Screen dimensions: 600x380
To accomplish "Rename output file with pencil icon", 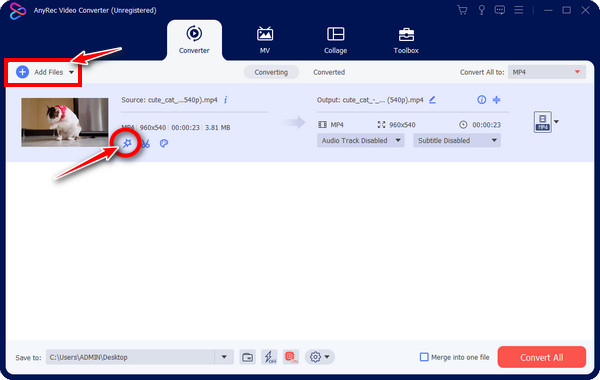I will 432,100.
